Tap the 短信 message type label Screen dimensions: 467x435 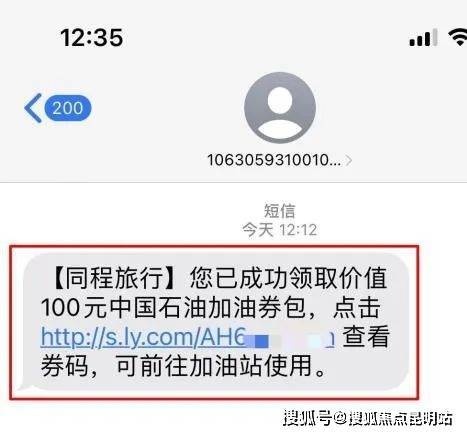(280, 211)
